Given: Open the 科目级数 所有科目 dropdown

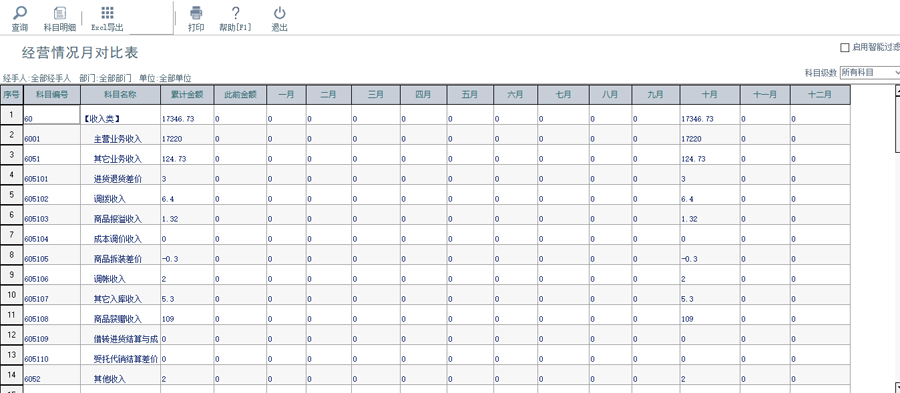Looking at the screenshot, I should 870,72.
